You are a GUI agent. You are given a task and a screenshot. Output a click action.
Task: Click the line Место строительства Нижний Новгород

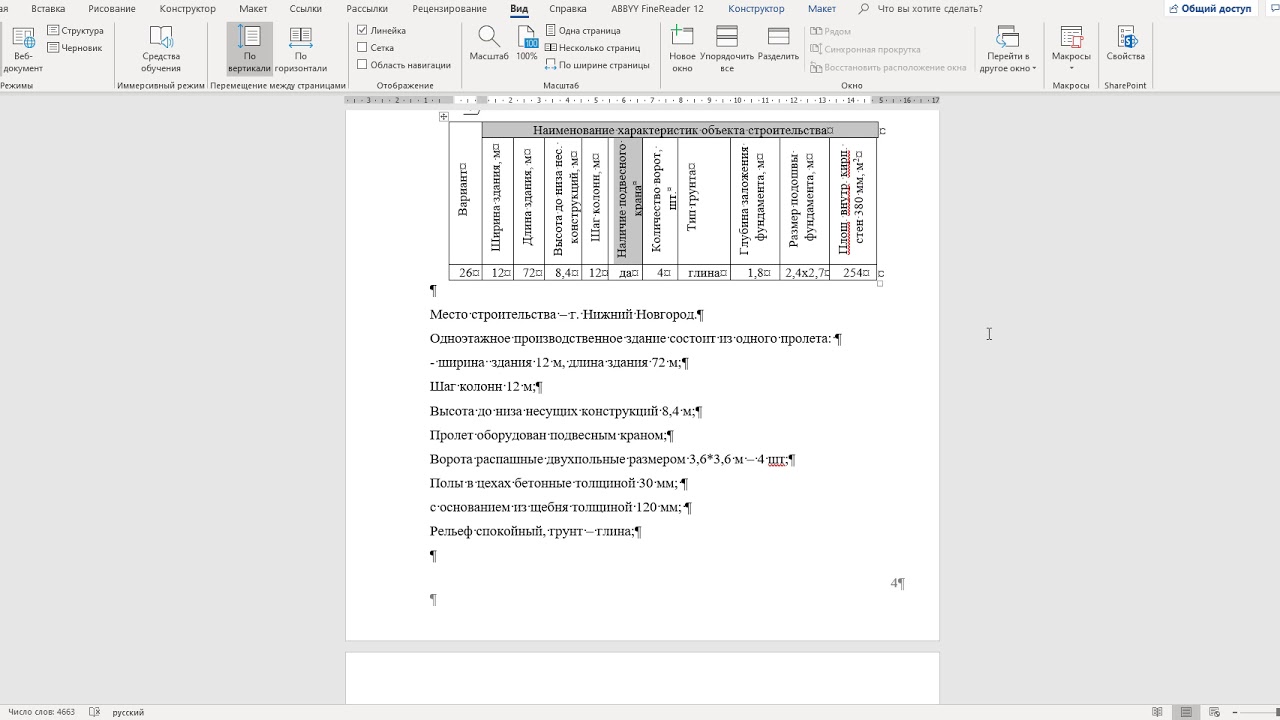click(566, 315)
